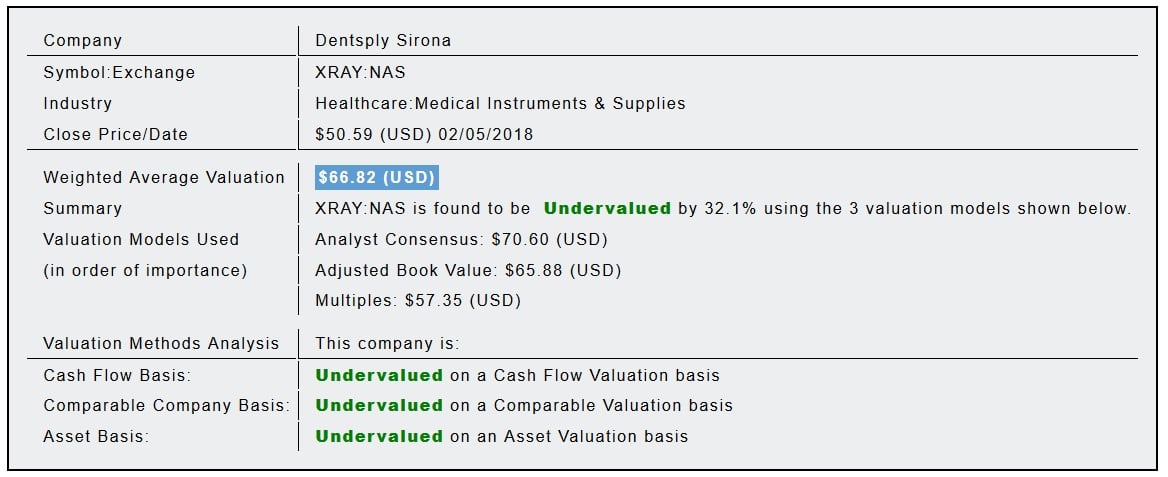
Task: Click Undervalued on Comparable Valuation basis
Action: (379, 405)
